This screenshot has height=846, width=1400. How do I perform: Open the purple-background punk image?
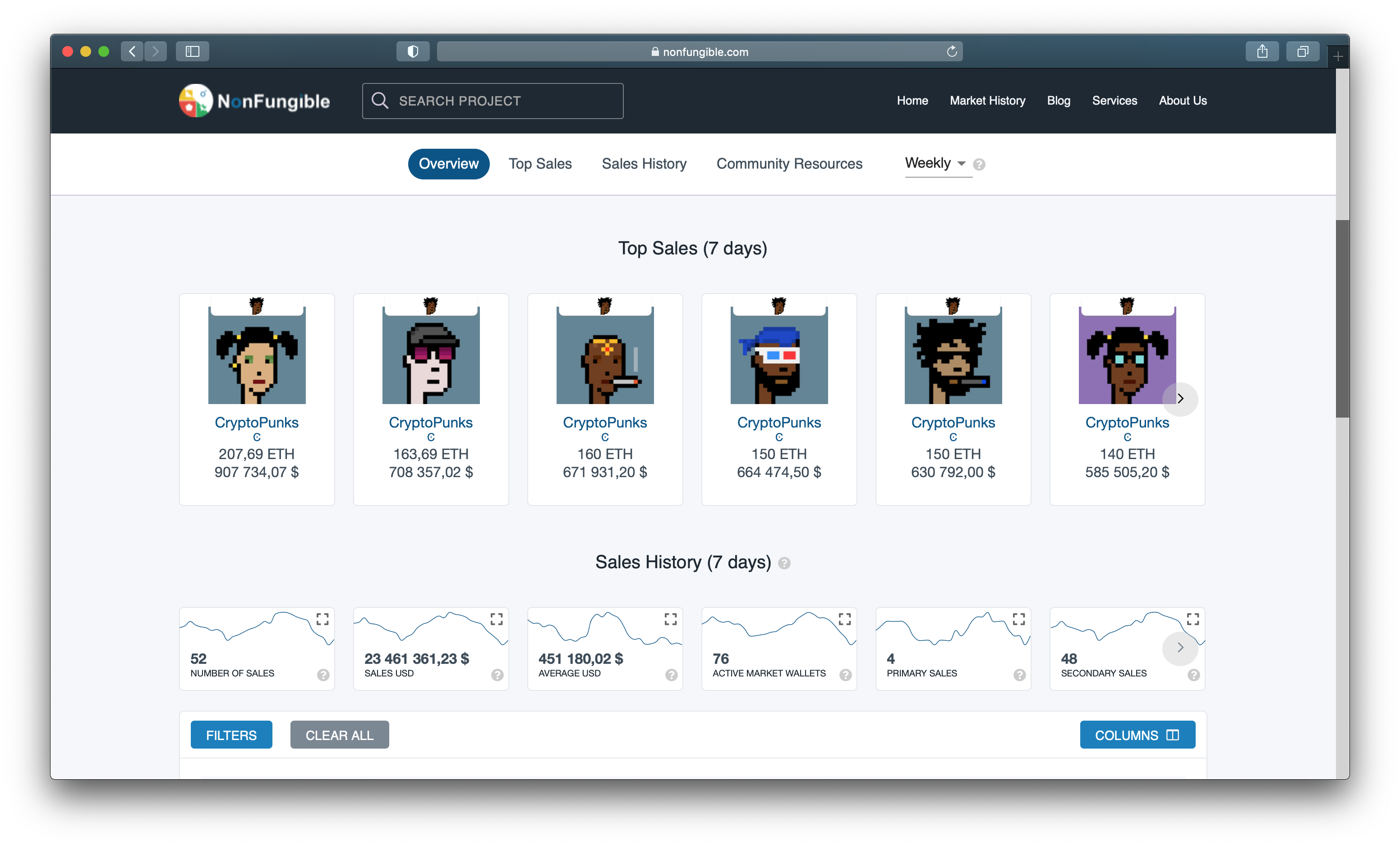1127,355
